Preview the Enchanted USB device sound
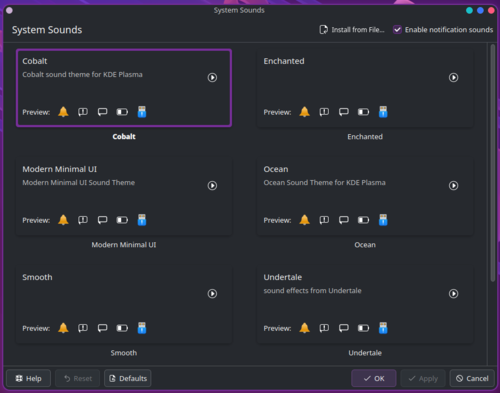This screenshot has height=393, width=500. [383, 112]
